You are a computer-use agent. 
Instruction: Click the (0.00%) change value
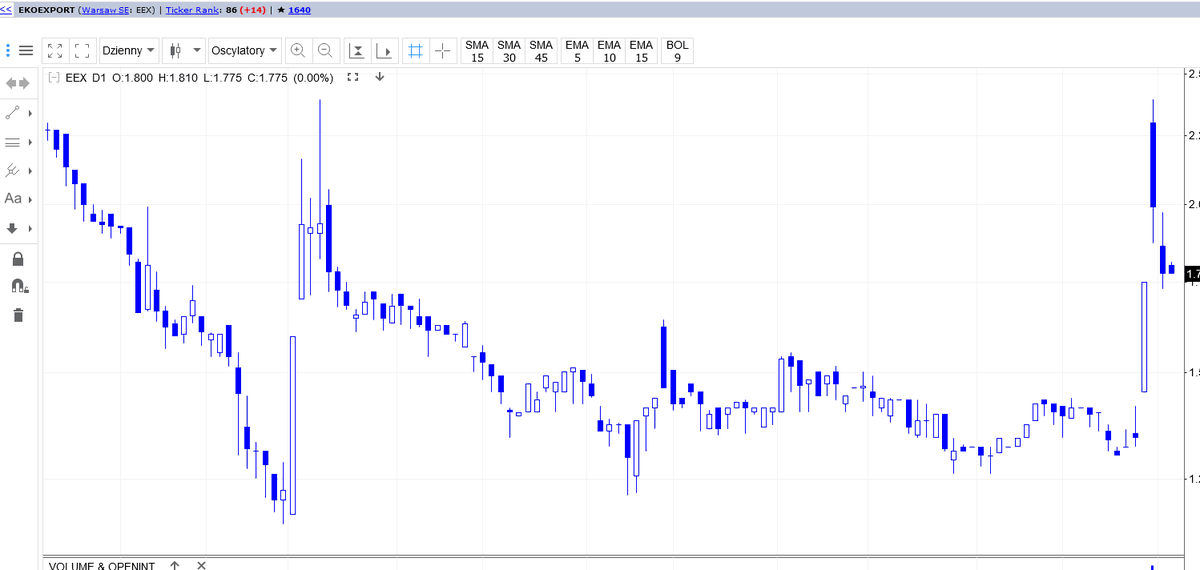click(x=313, y=78)
